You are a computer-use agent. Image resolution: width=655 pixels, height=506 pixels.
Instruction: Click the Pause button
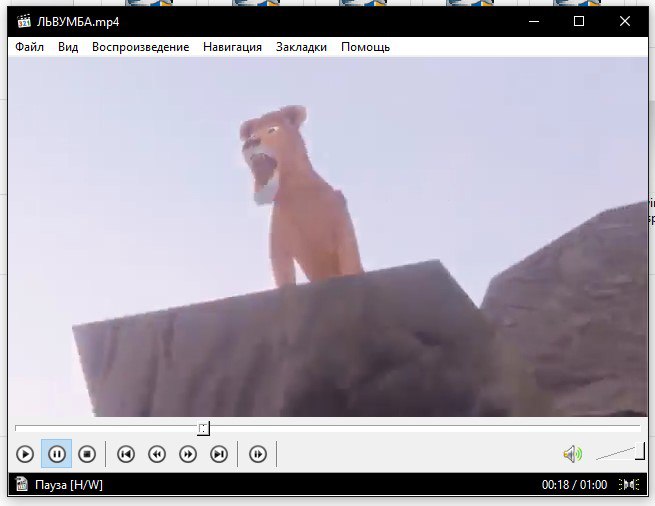(56, 454)
